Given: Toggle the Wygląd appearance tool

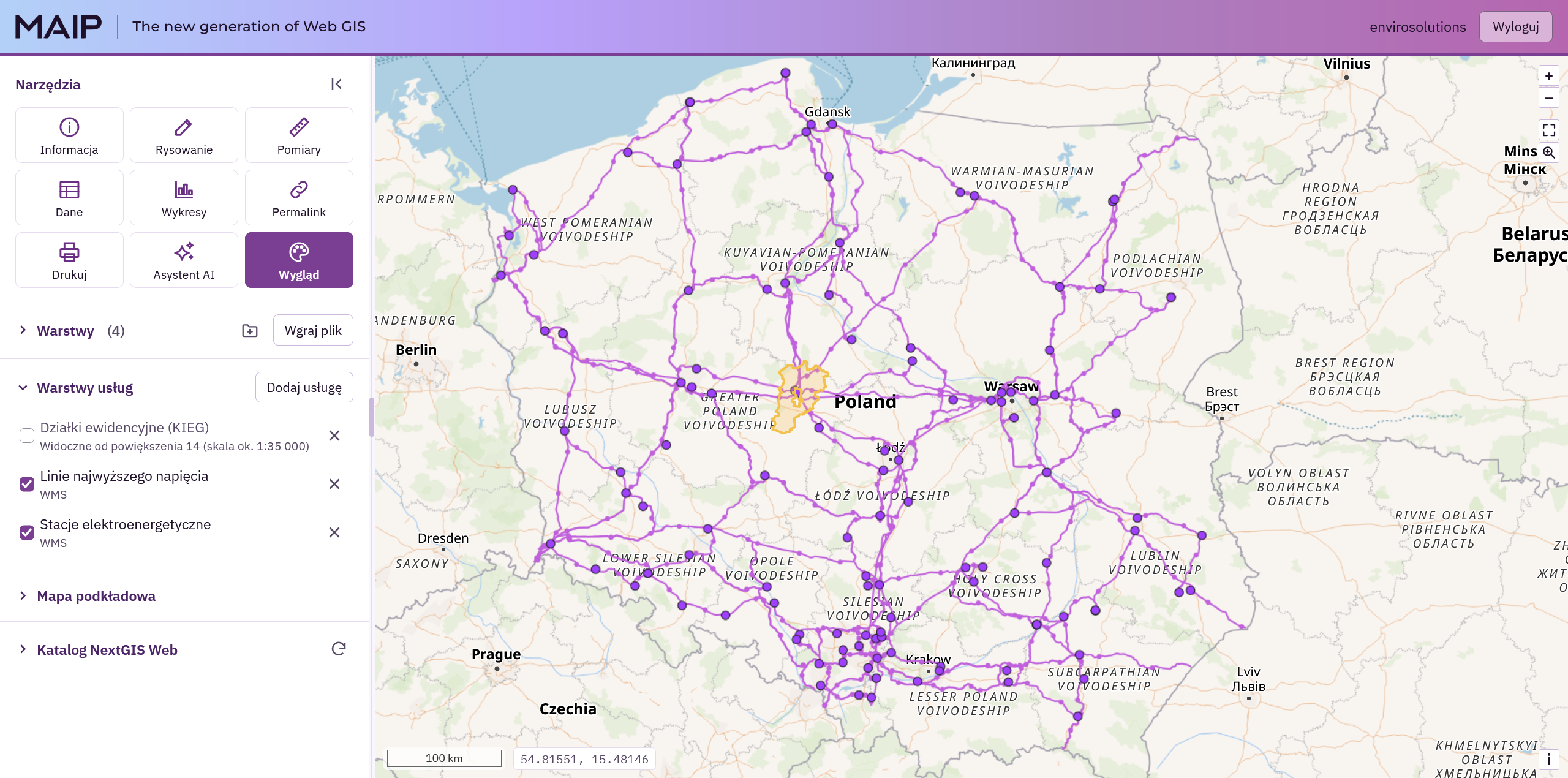Looking at the screenshot, I should click(299, 260).
